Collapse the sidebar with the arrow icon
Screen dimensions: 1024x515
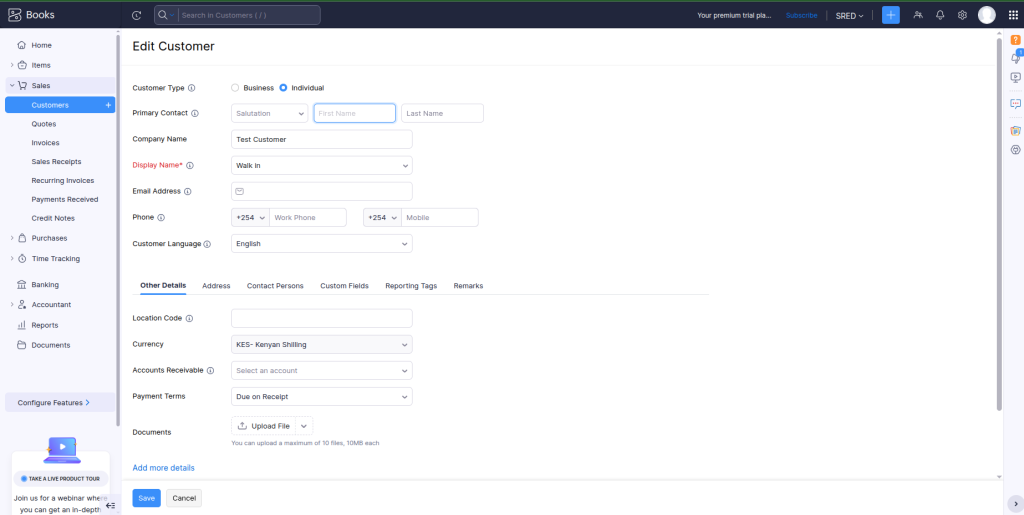point(110,505)
